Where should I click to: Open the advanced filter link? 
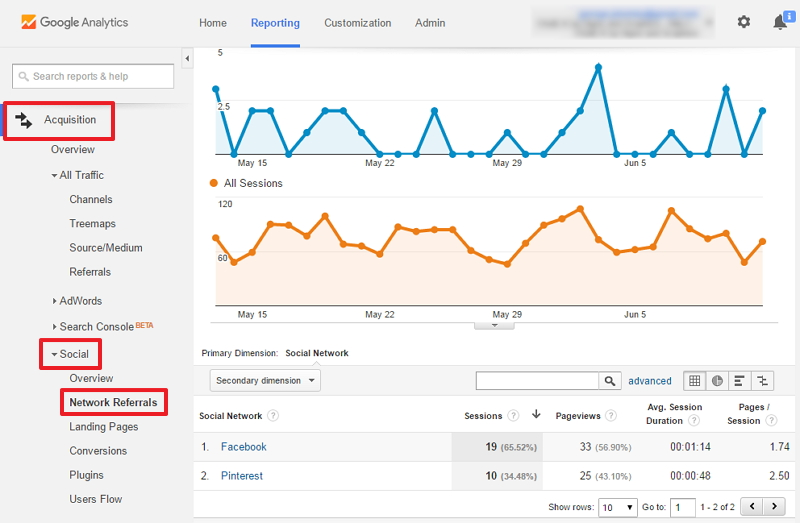pyautogui.click(x=649, y=381)
